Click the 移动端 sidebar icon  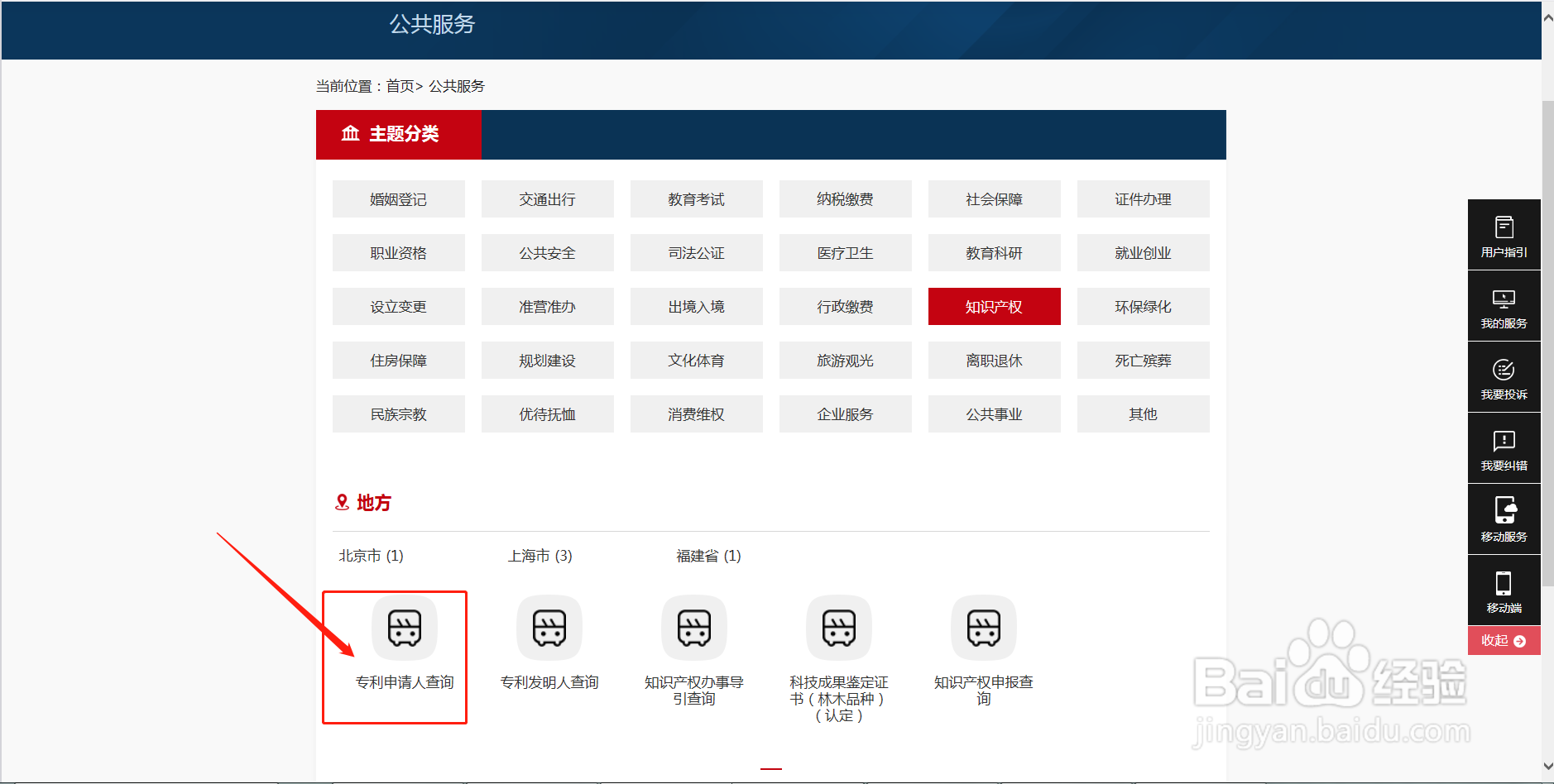coord(1504,590)
